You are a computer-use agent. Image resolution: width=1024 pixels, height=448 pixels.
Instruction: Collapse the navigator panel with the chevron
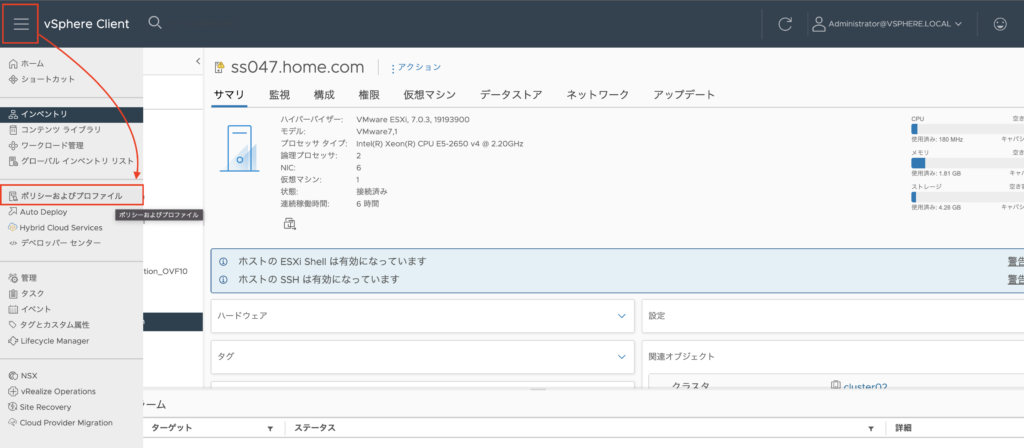coord(198,61)
